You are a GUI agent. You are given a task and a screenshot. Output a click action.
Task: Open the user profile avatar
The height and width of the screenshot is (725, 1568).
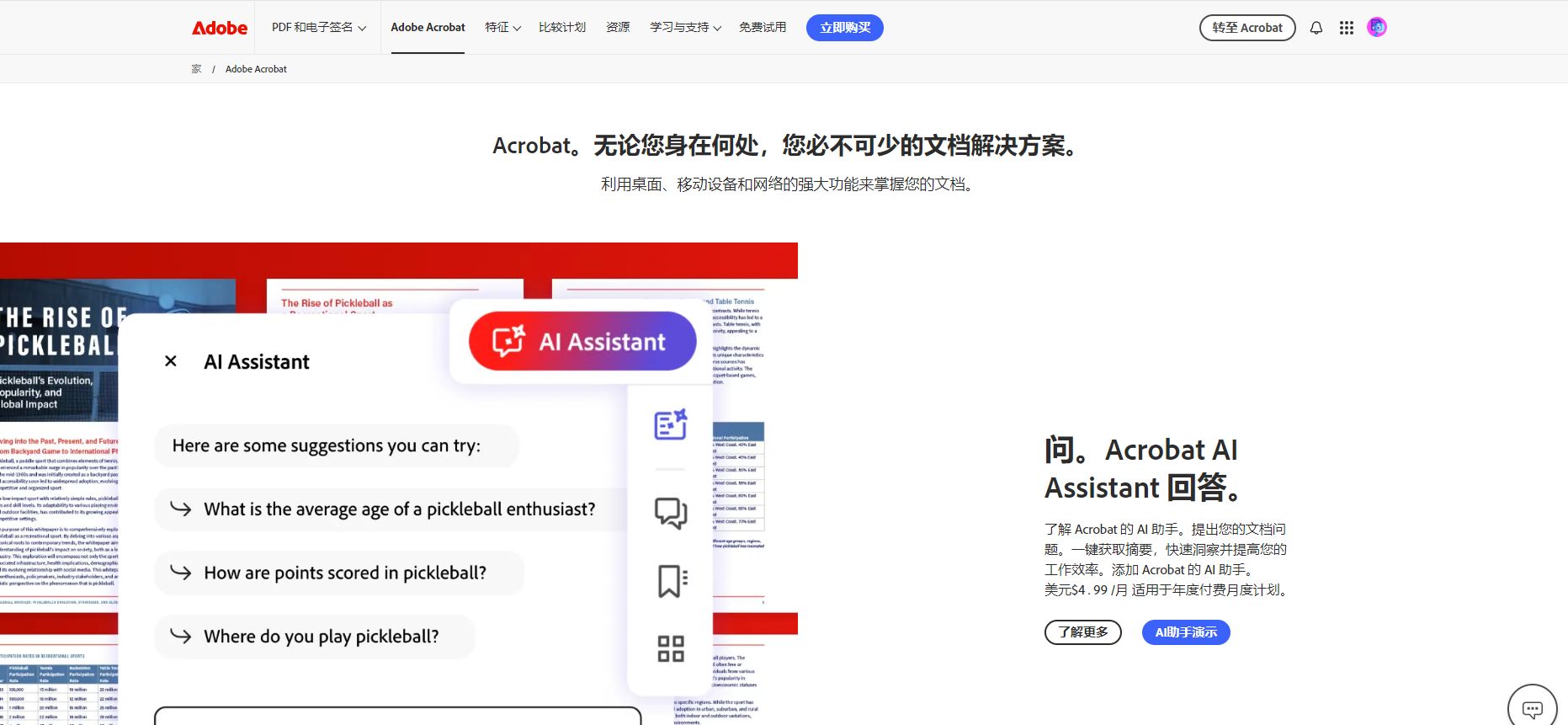coord(1377,28)
